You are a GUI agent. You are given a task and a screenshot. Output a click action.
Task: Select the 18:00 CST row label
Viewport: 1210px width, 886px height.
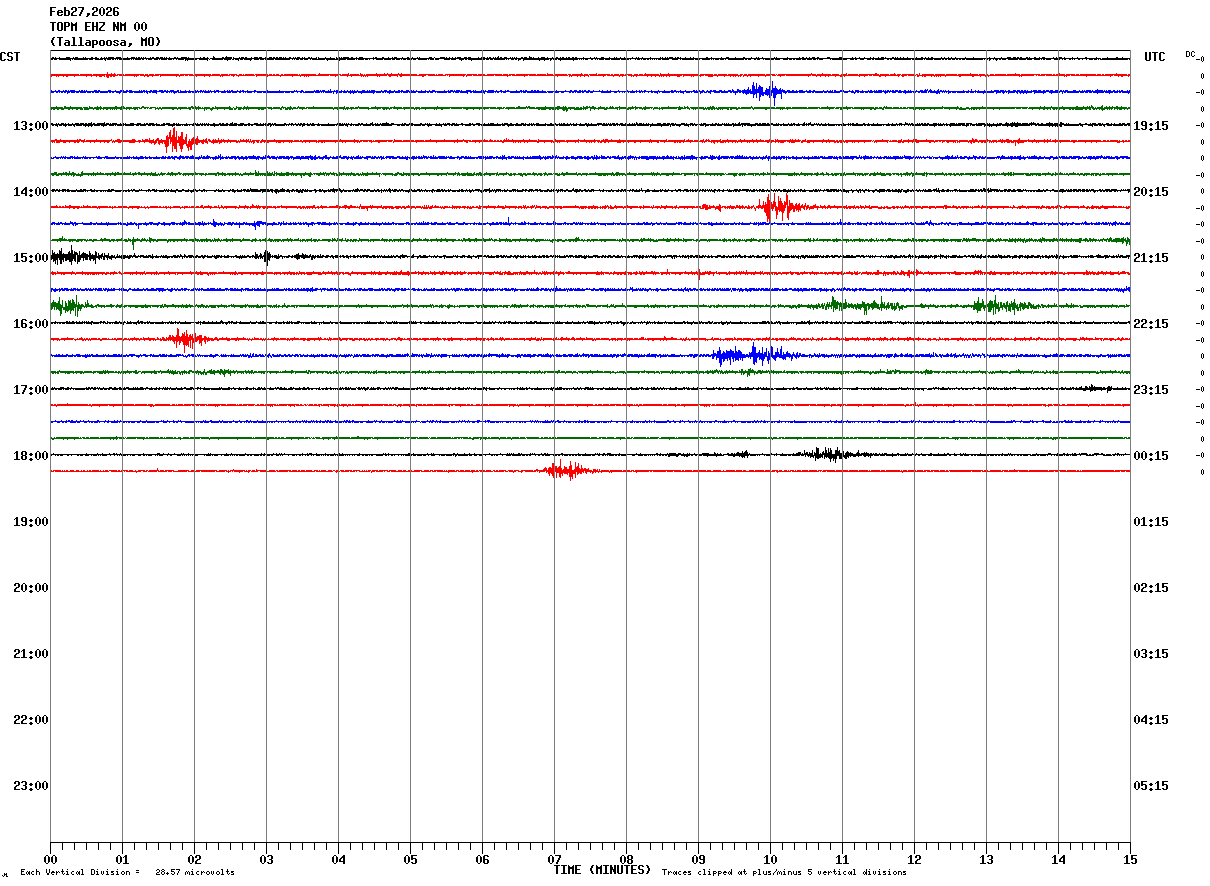(31, 455)
